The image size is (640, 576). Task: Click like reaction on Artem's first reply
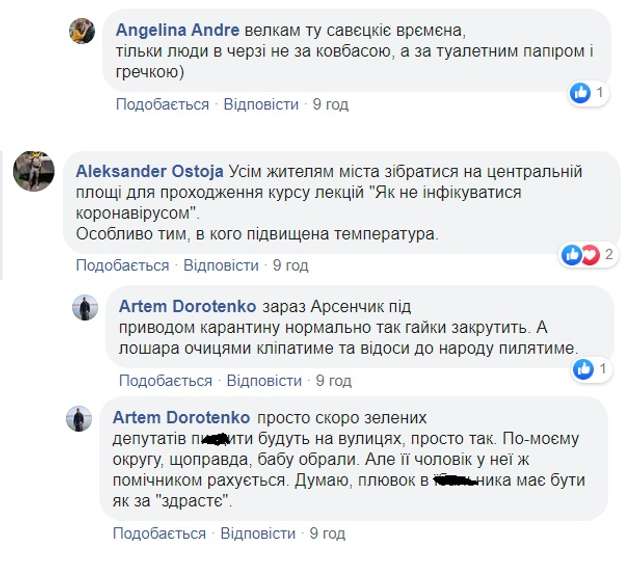[x=583, y=370]
